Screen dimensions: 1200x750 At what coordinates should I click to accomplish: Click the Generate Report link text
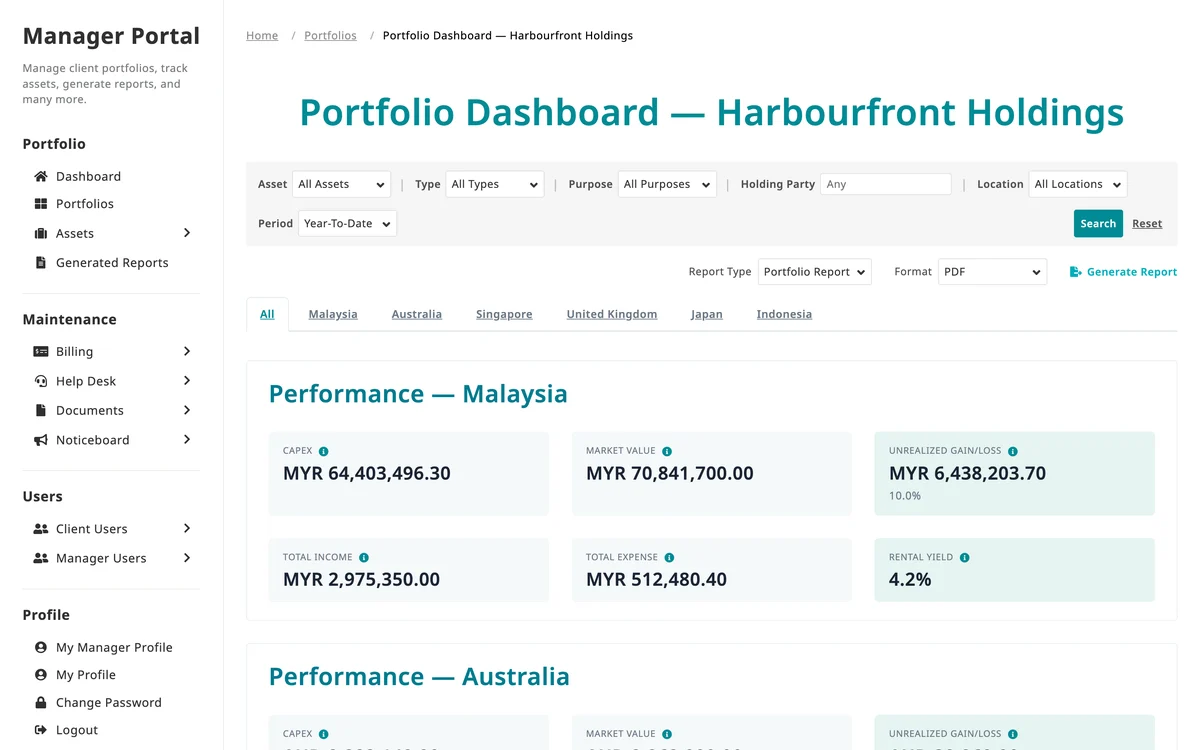point(1132,272)
